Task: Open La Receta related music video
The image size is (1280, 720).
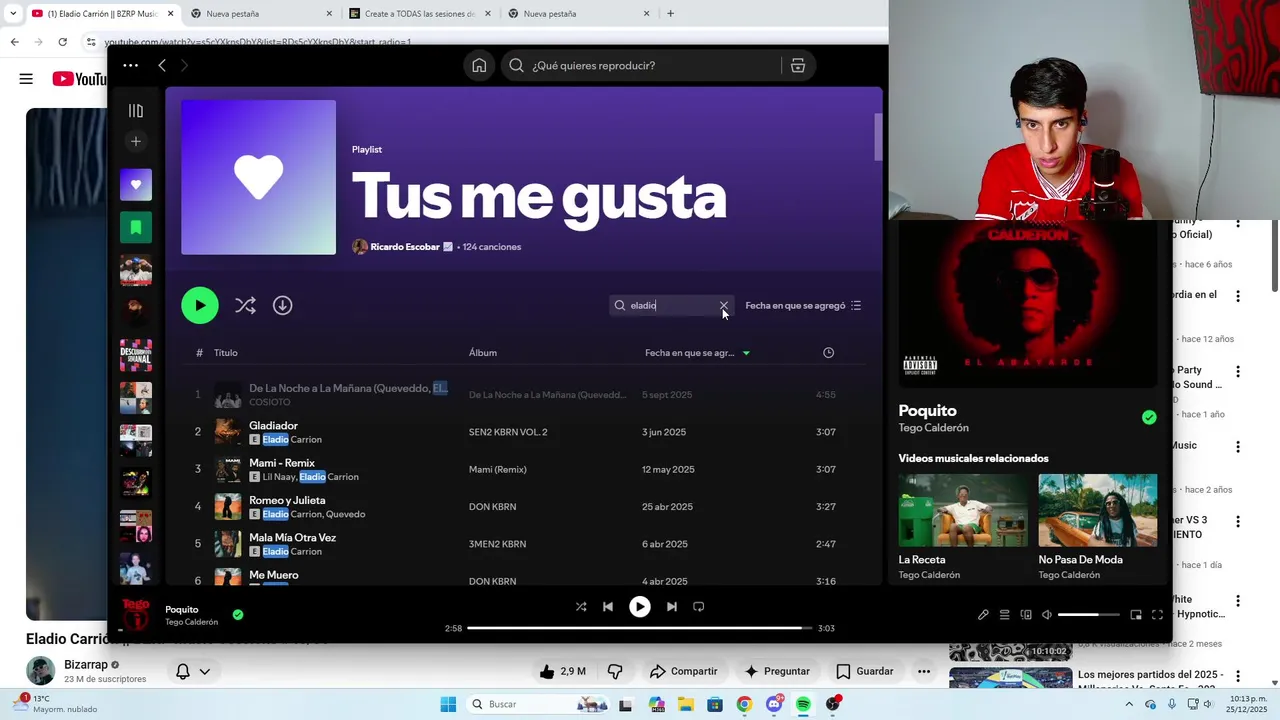Action: (x=962, y=527)
